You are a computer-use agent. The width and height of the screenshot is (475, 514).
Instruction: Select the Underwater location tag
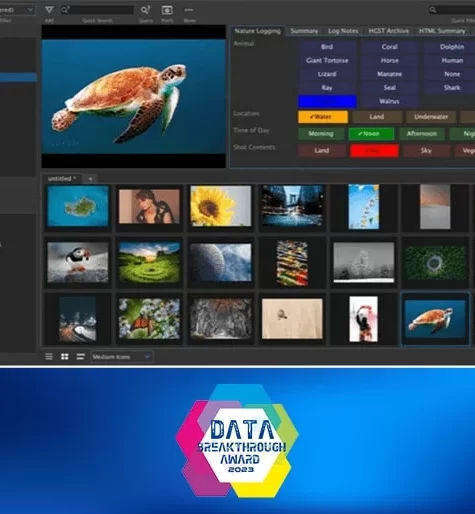pos(431,117)
